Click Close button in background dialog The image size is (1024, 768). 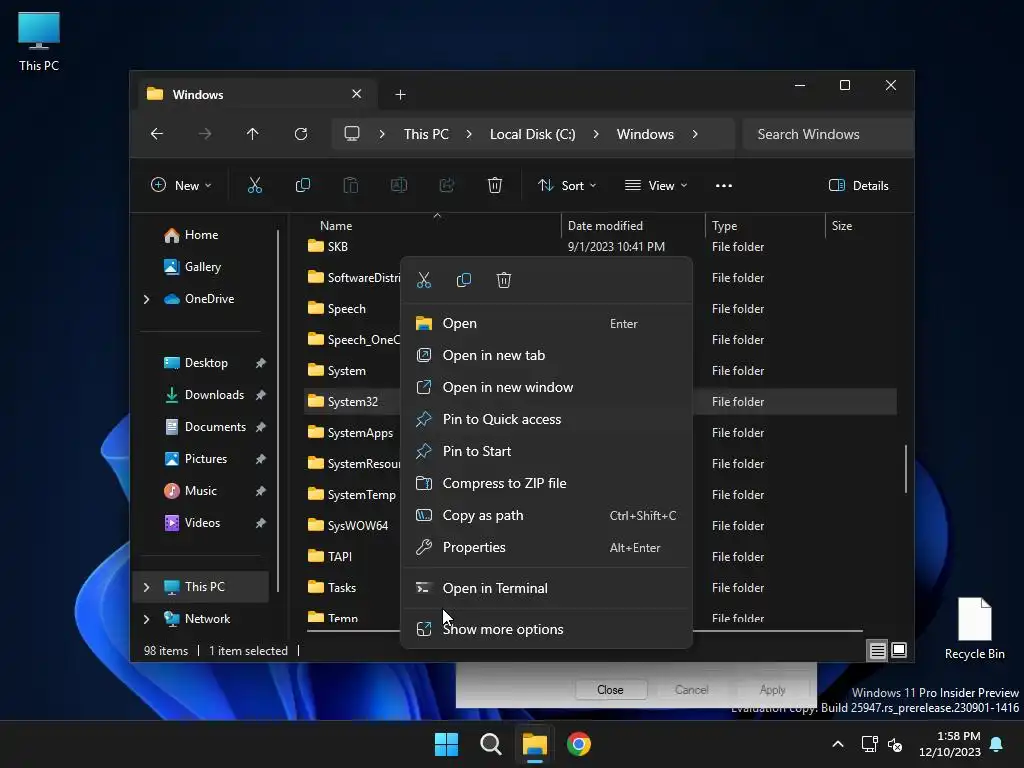[610, 690]
